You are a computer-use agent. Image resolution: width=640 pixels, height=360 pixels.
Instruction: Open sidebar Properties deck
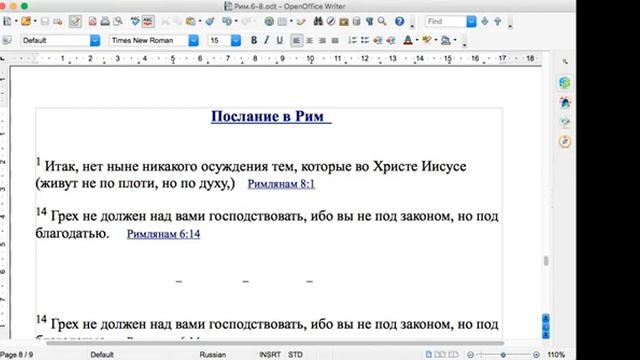(x=565, y=83)
